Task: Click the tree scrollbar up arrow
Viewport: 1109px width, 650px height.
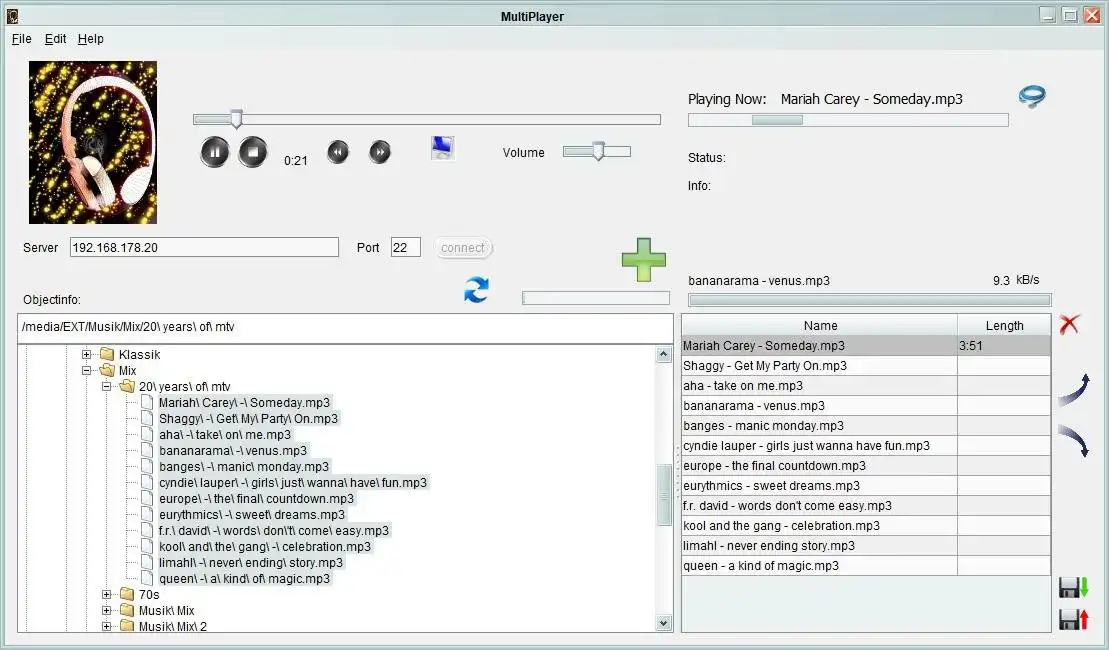Action: pyautogui.click(x=663, y=354)
